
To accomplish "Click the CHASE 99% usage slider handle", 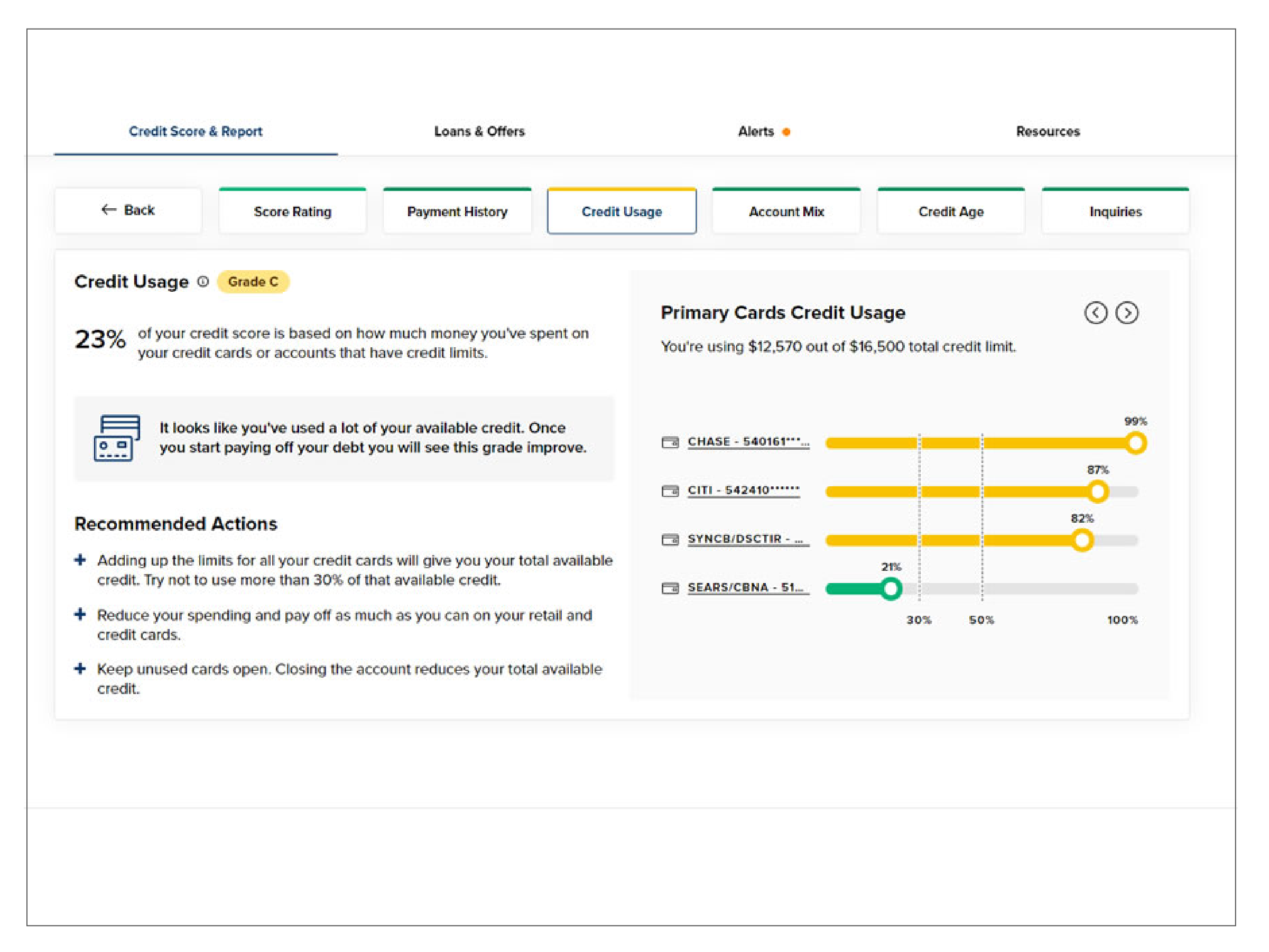I will [1135, 443].
